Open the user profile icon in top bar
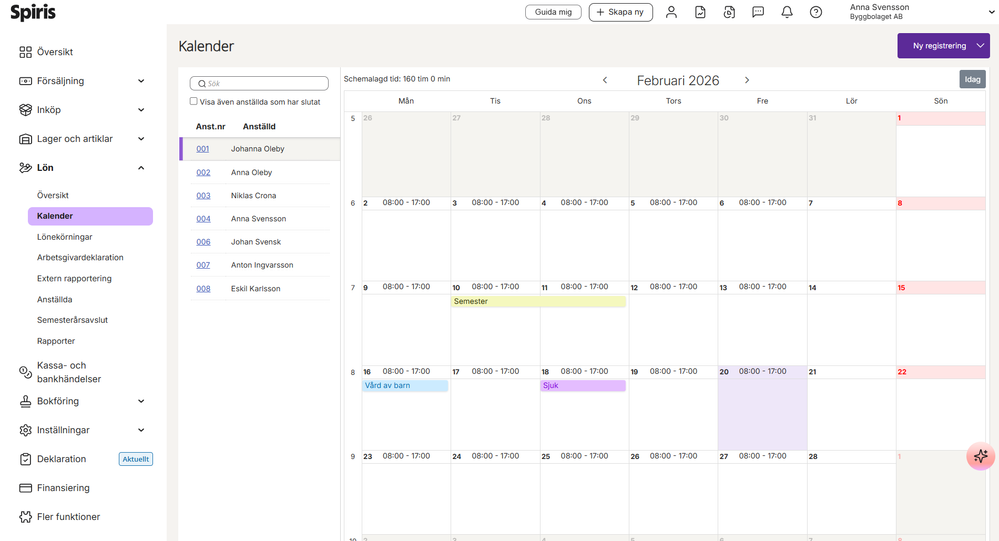This screenshot has width=999, height=541. click(x=671, y=12)
